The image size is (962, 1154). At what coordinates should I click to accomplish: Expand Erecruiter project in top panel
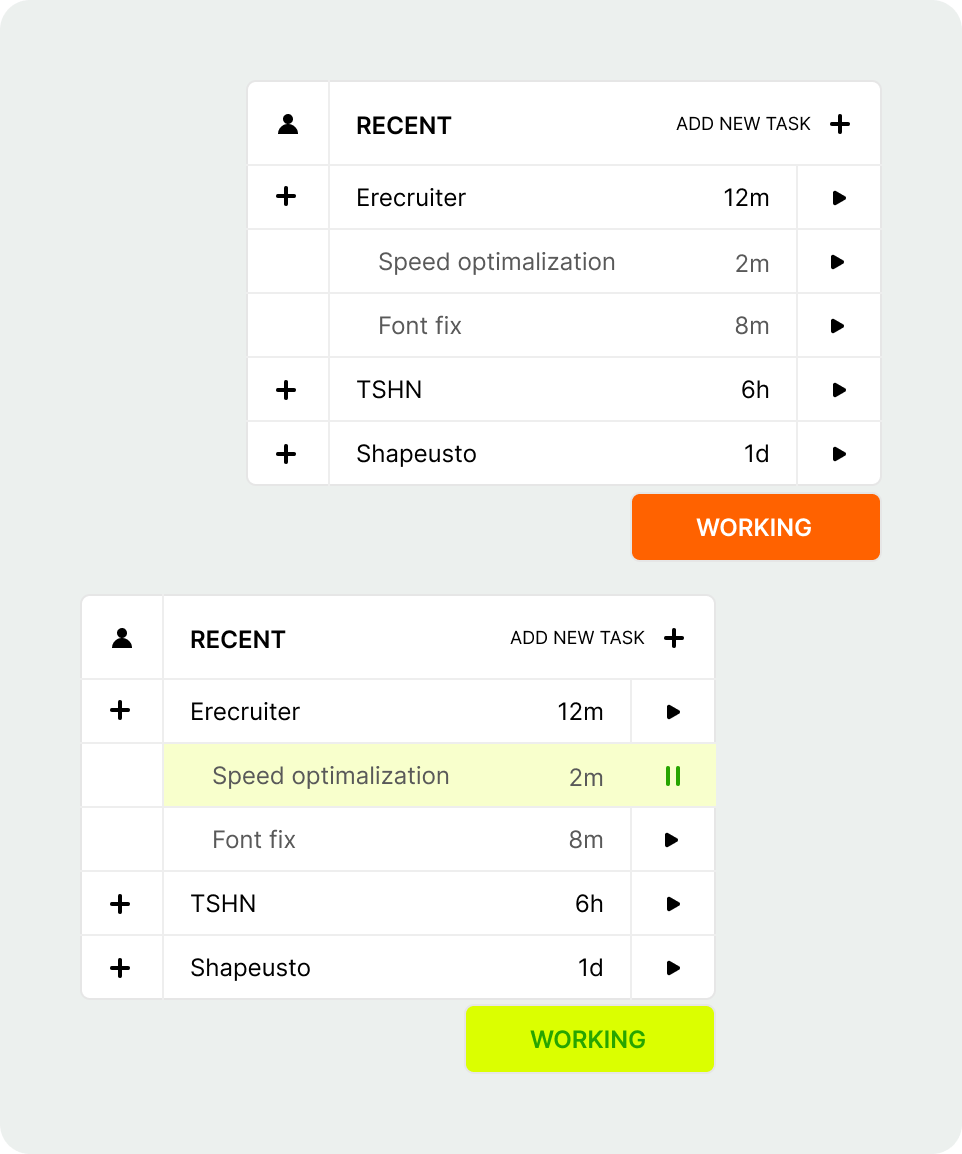coord(286,197)
